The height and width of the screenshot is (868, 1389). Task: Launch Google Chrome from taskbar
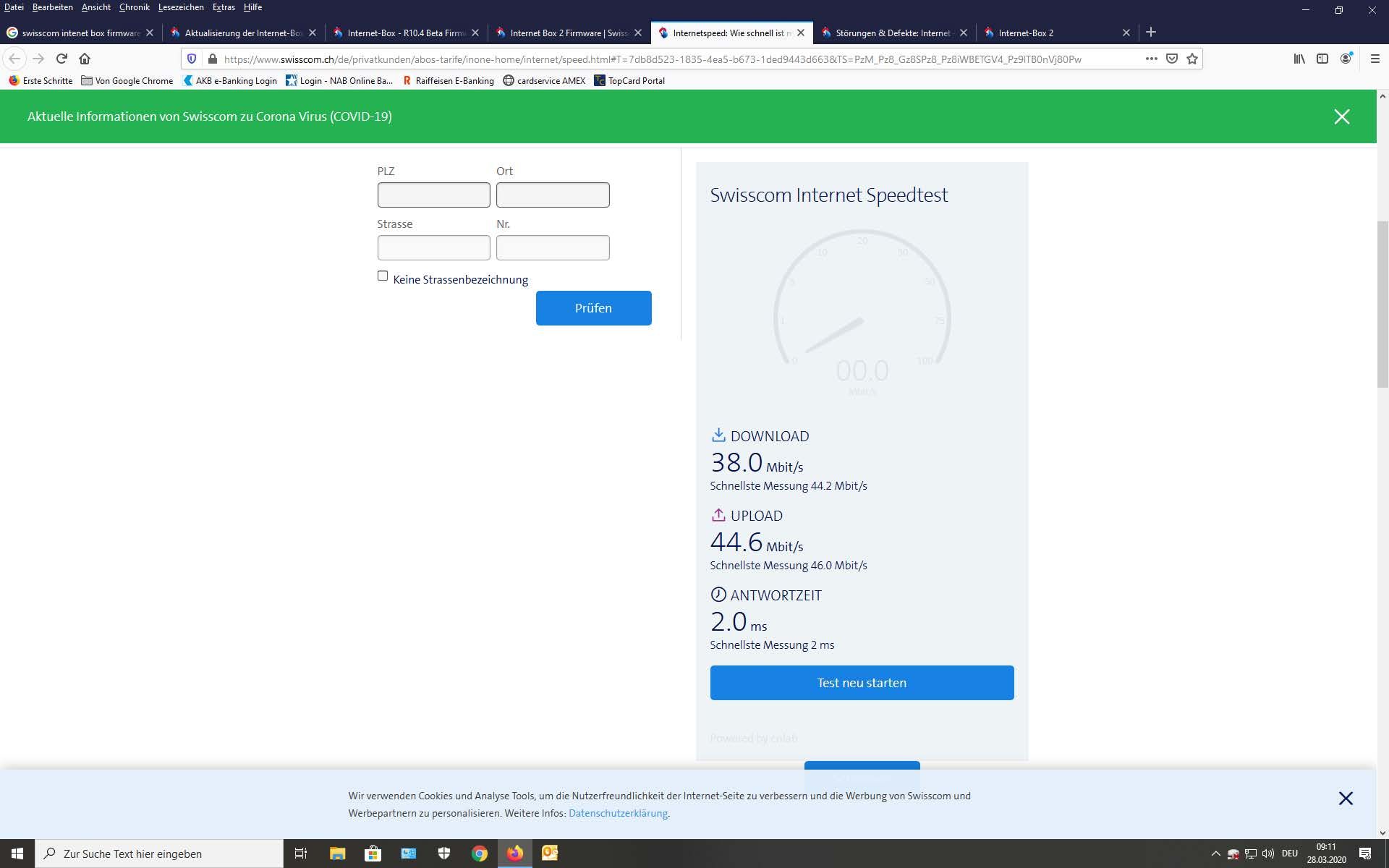pyautogui.click(x=480, y=854)
